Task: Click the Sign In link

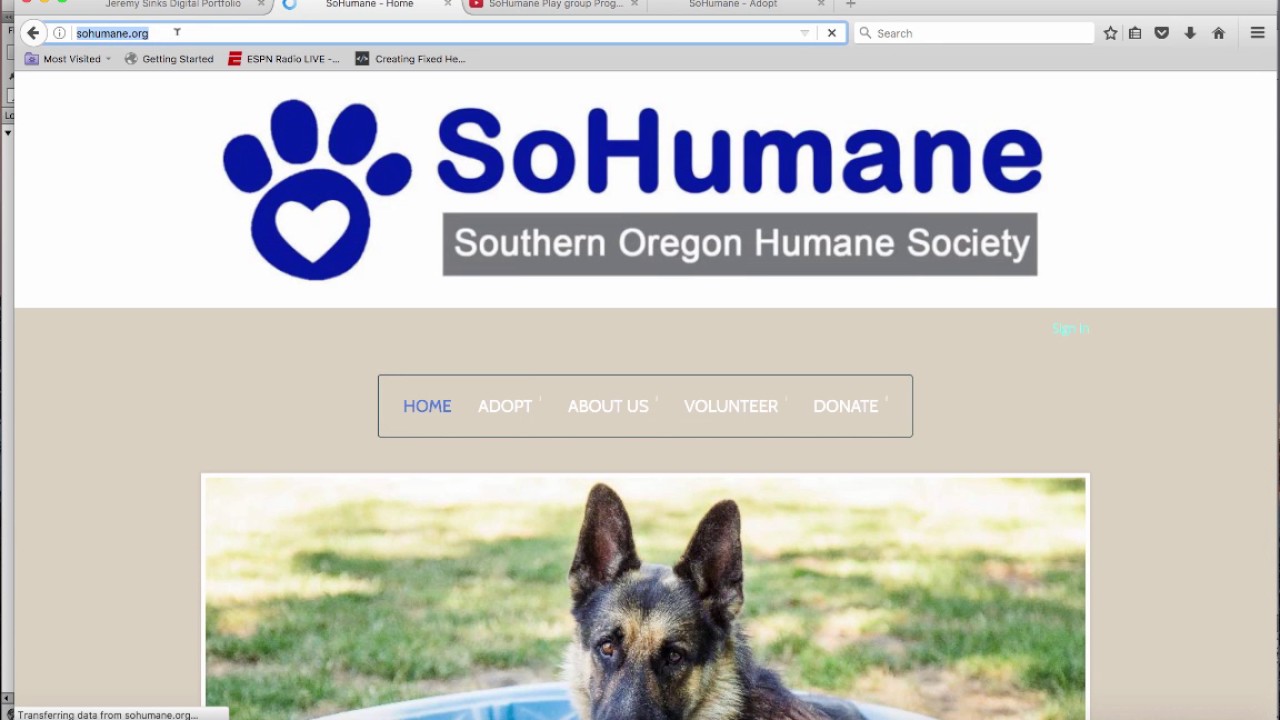Action: pos(1070,329)
